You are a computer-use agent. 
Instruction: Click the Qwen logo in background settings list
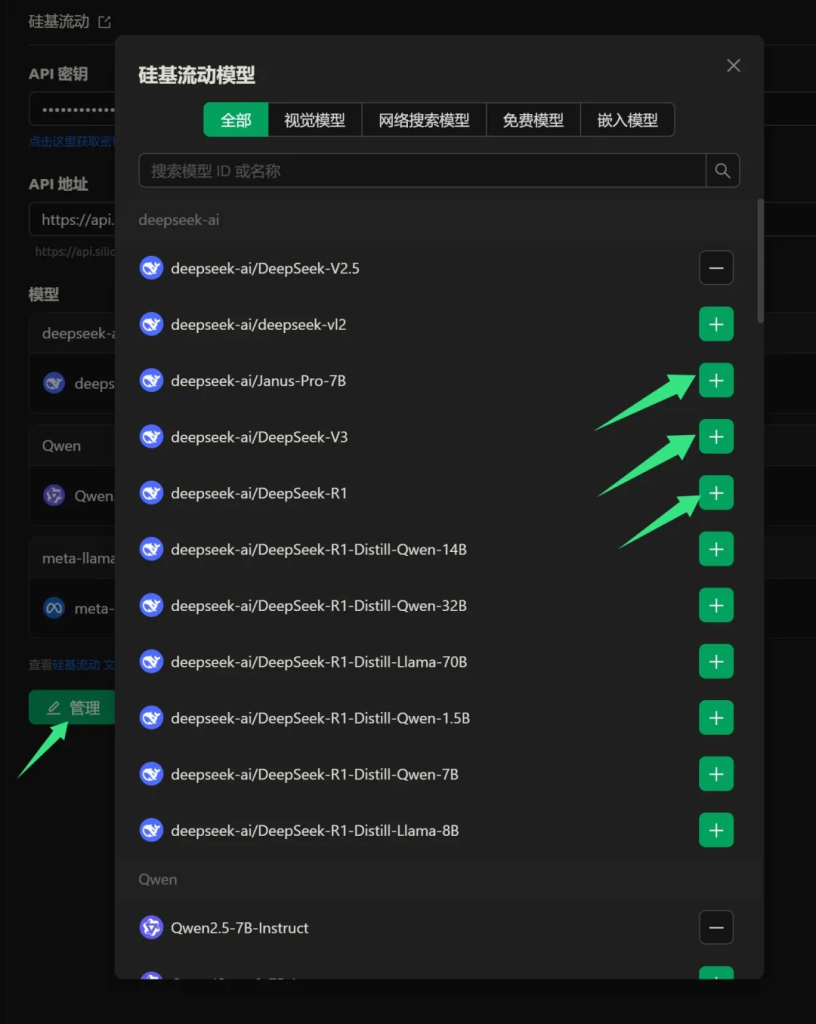coord(54,496)
